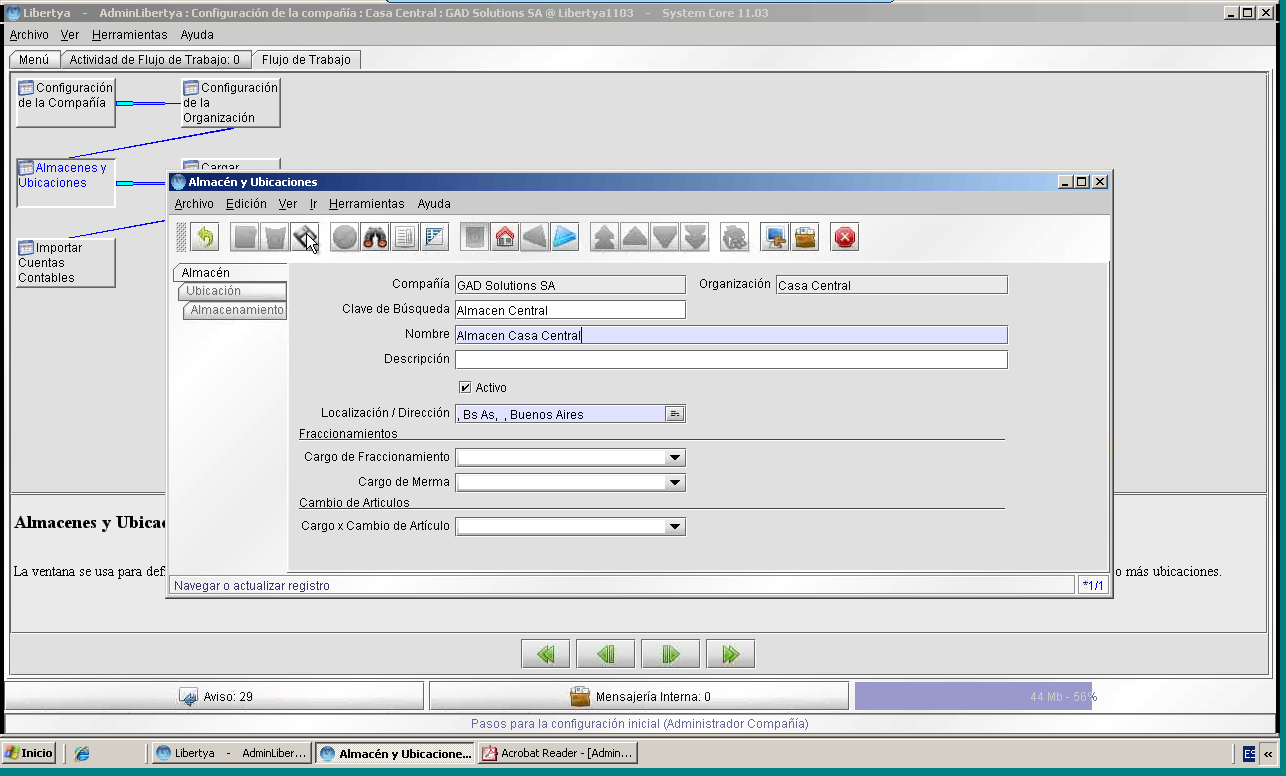Viewport: 1286px width, 776px height.
Task: Open Herramientas menu in Almacén window
Action: tap(366, 204)
